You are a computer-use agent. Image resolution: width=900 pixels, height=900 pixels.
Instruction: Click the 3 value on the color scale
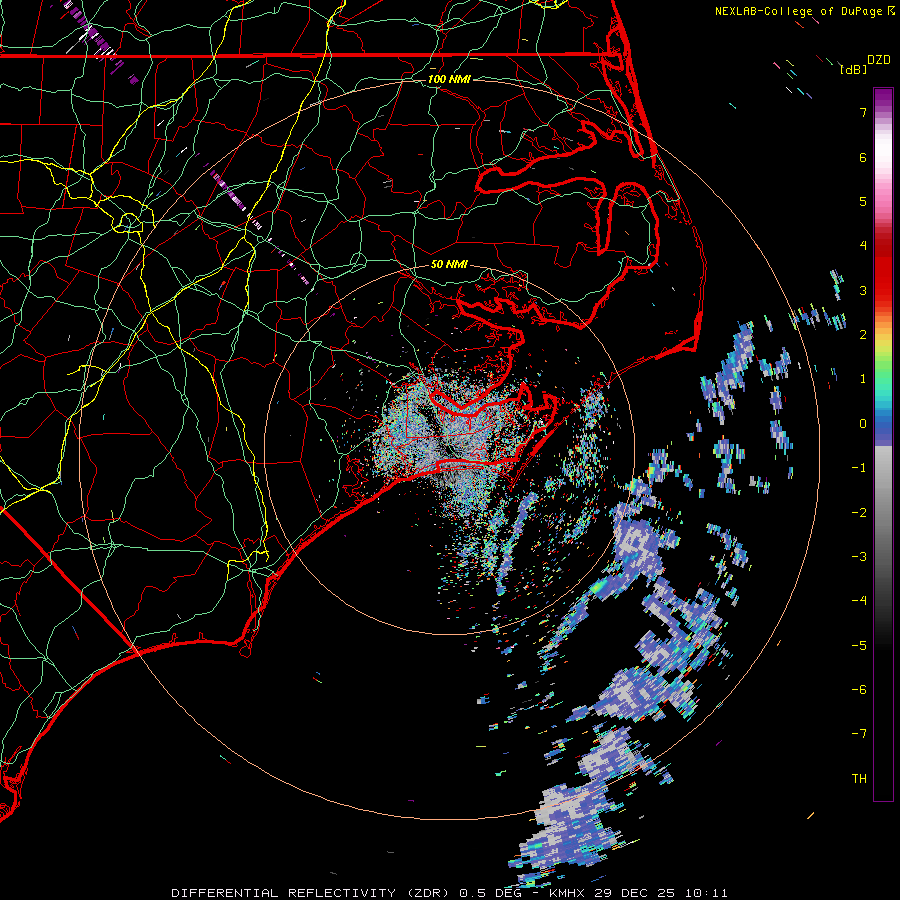tap(863, 290)
